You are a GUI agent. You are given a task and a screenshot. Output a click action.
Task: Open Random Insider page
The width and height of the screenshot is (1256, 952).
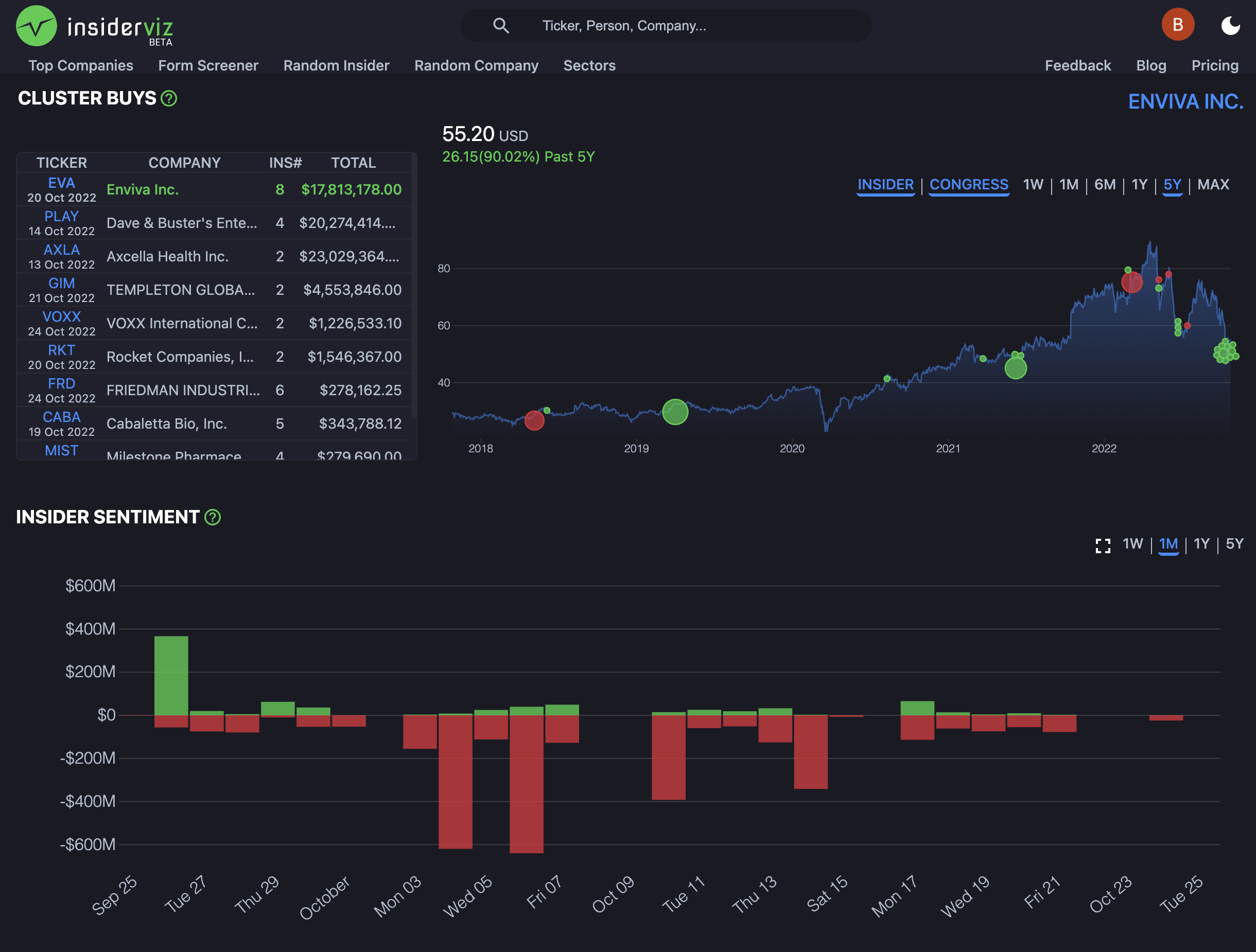(336, 65)
